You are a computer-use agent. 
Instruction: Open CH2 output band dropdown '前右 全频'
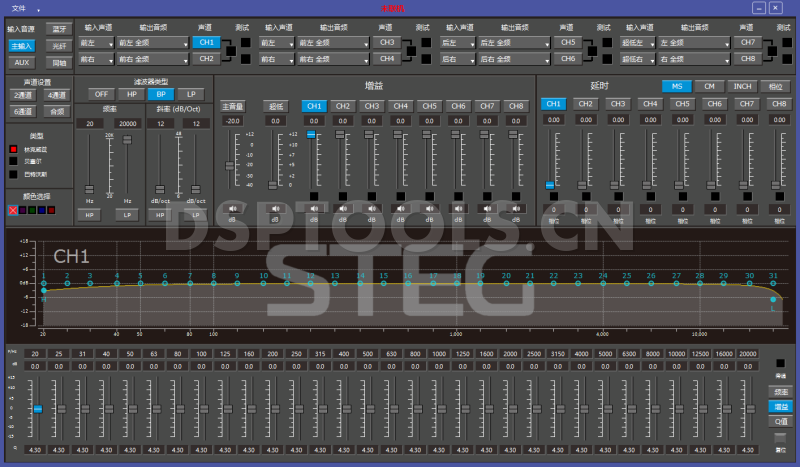click(153, 59)
